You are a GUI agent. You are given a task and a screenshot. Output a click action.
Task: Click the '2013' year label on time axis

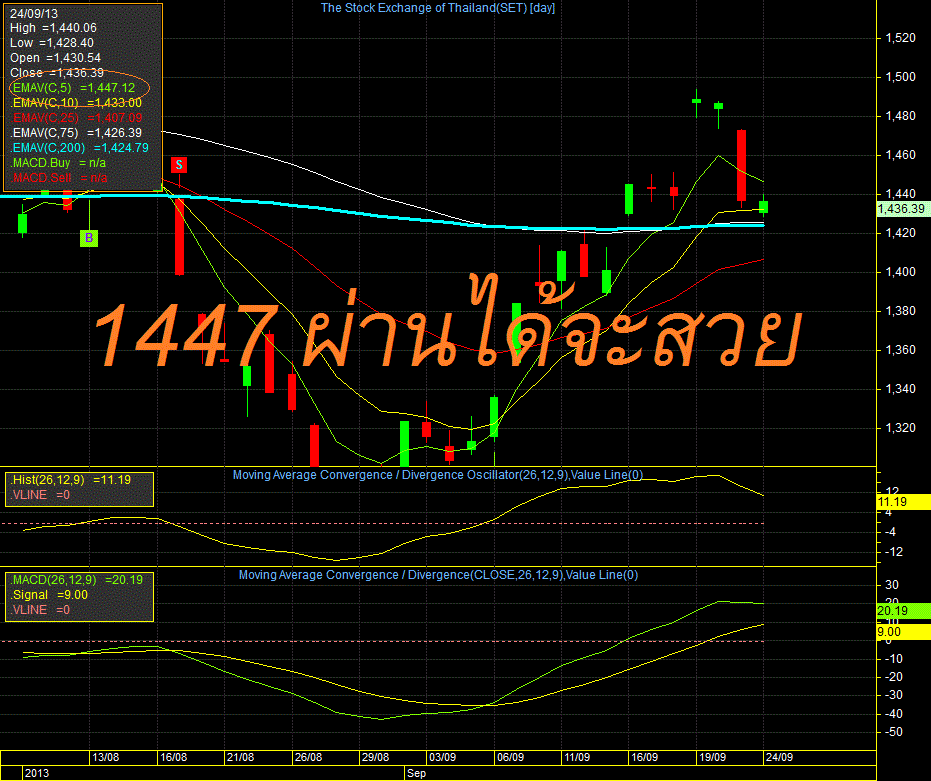[37, 773]
